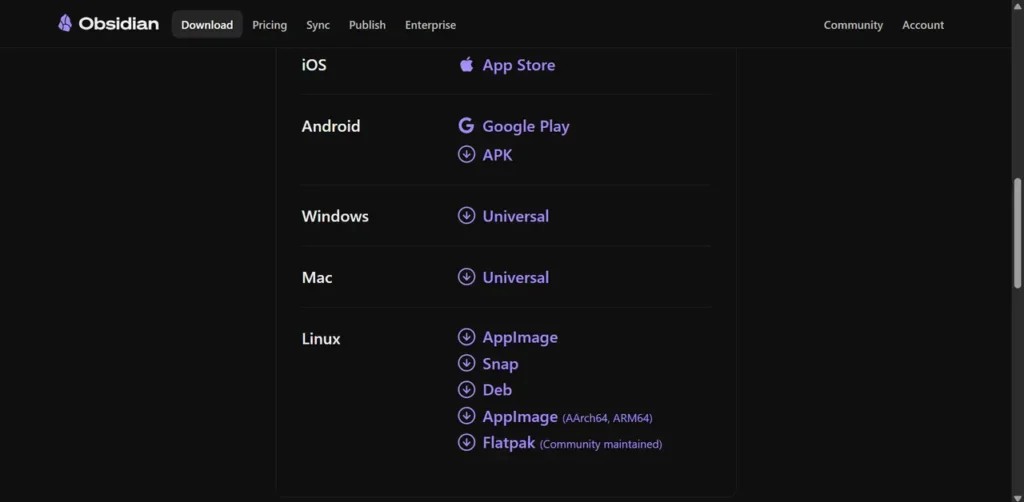Viewport: 1024px width, 502px height.
Task: Click the download icon beside first AppImage
Action: tap(466, 337)
